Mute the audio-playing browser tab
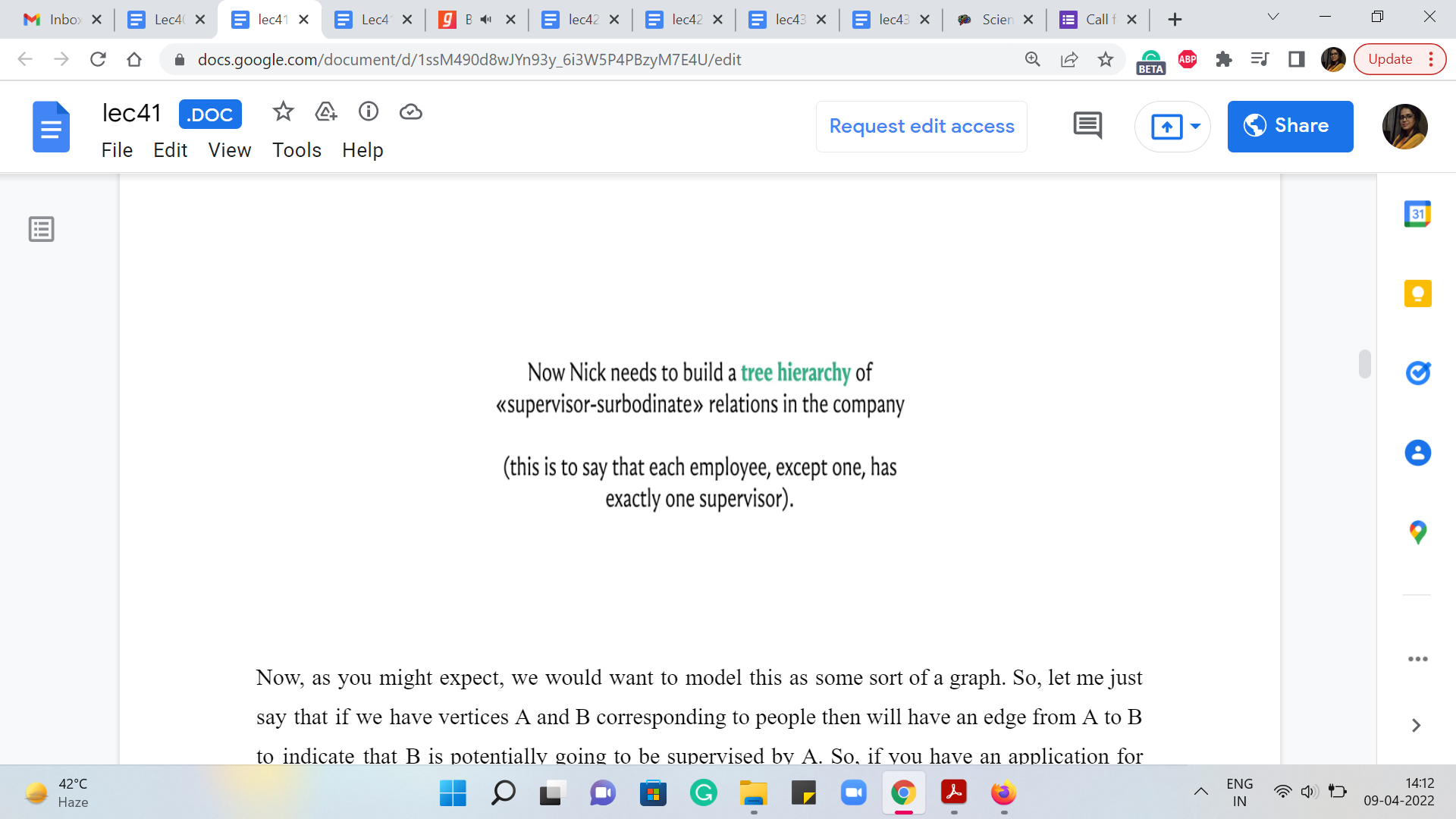1456x819 pixels. click(x=486, y=20)
